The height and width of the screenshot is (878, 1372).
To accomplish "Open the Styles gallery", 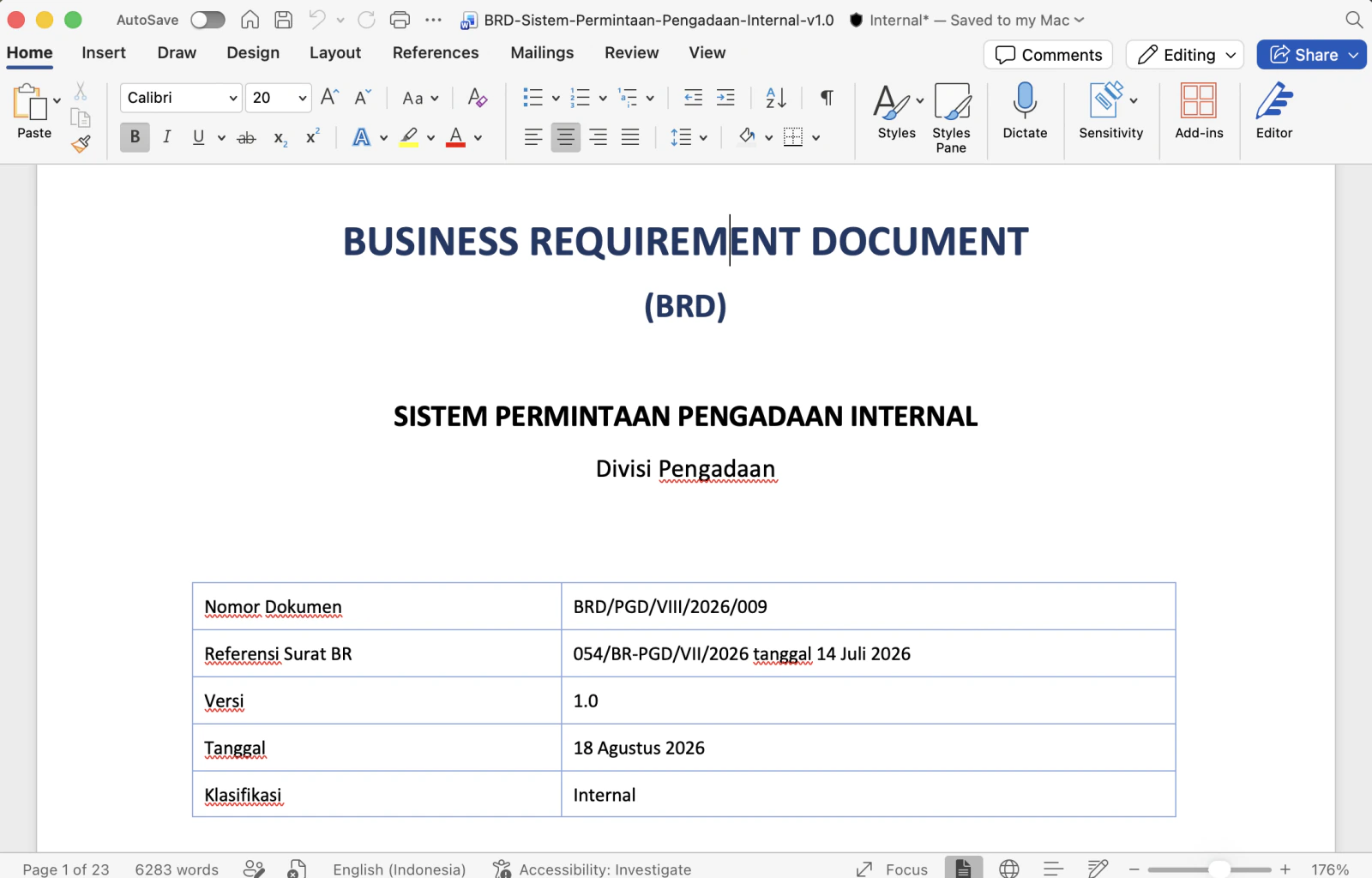I will click(897, 111).
